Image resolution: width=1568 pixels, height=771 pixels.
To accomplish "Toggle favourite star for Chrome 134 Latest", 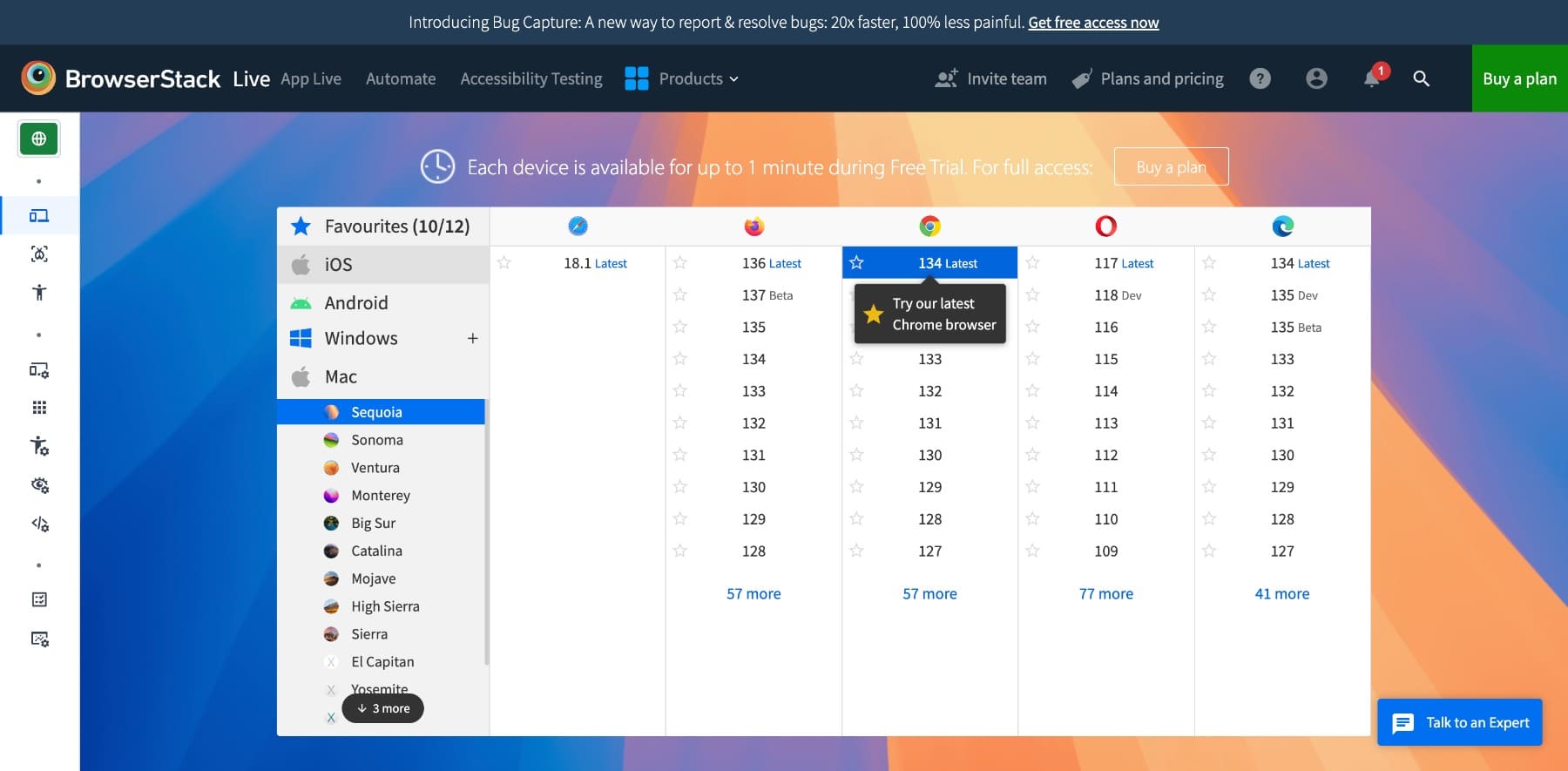I will point(856,262).
